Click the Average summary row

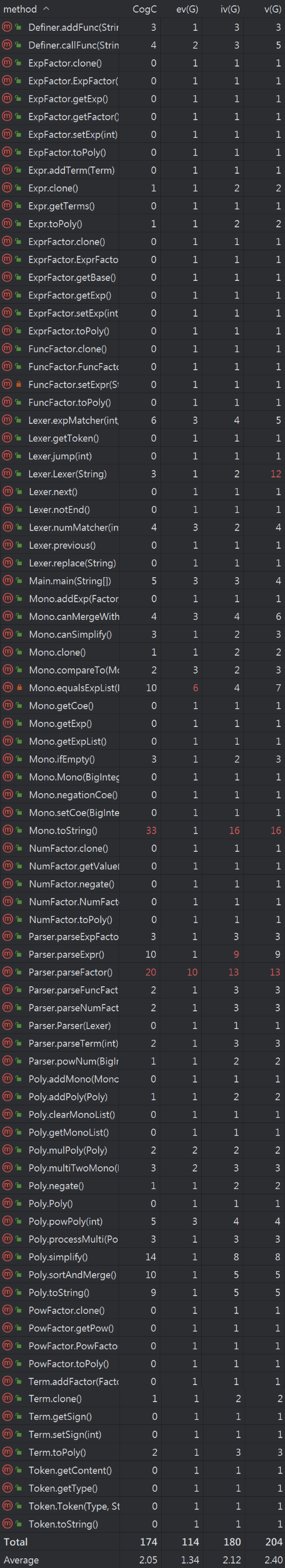pyautogui.click(x=142, y=1559)
